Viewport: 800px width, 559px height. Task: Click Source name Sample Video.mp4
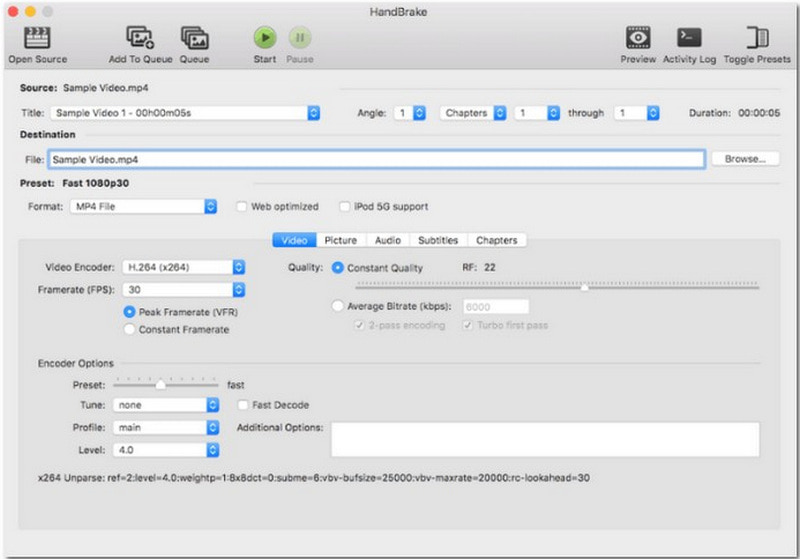[106, 88]
